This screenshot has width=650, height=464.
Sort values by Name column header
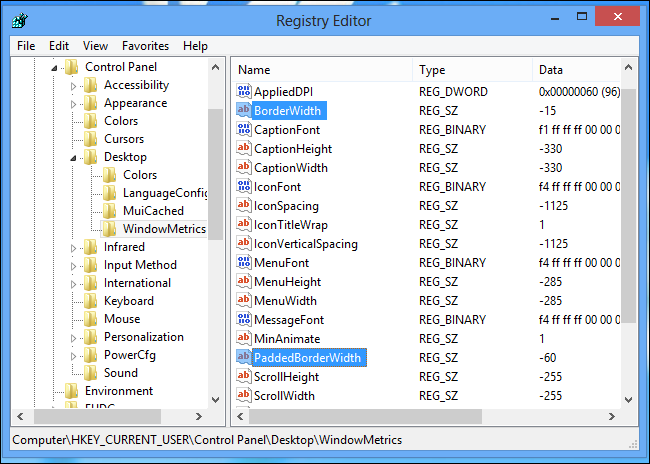(322, 70)
